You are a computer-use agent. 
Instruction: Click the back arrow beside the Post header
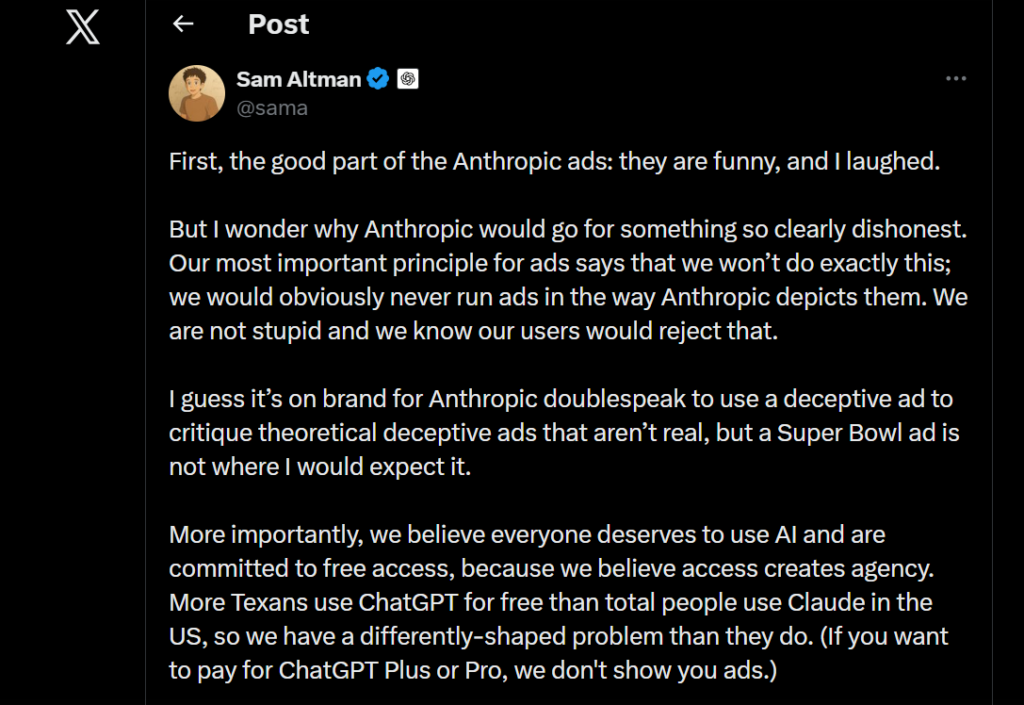coord(183,23)
